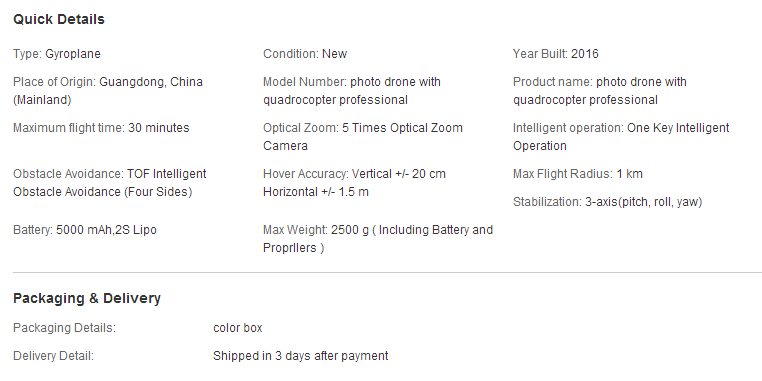Click the Packaging Details label
762x381 pixels.
64,328
